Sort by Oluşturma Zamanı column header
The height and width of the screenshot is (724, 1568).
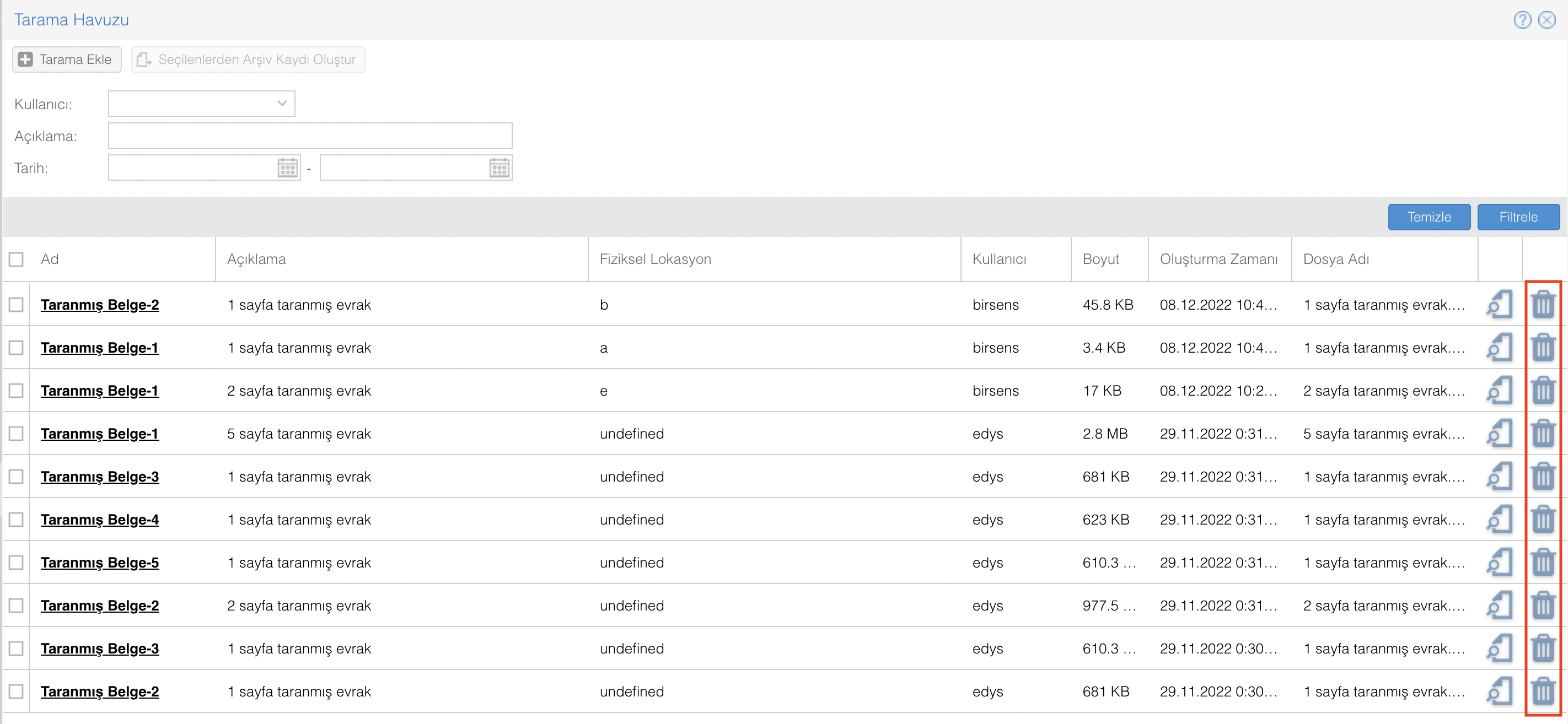coord(1218,259)
